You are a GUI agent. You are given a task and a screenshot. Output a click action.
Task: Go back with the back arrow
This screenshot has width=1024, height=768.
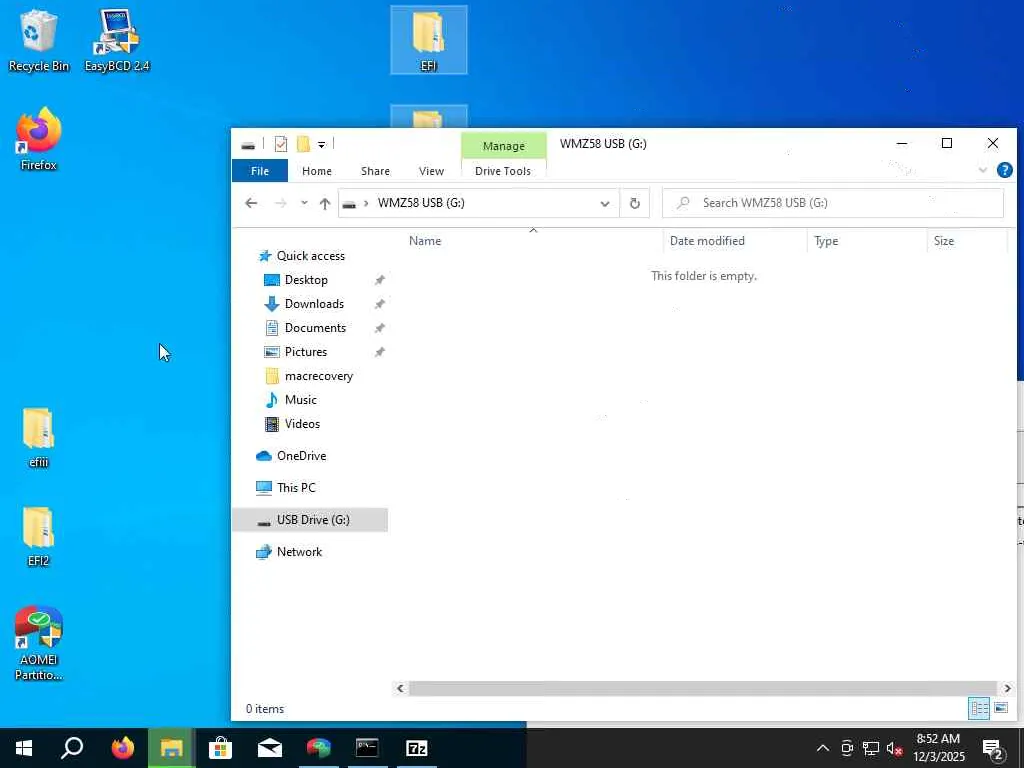[x=251, y=203]
